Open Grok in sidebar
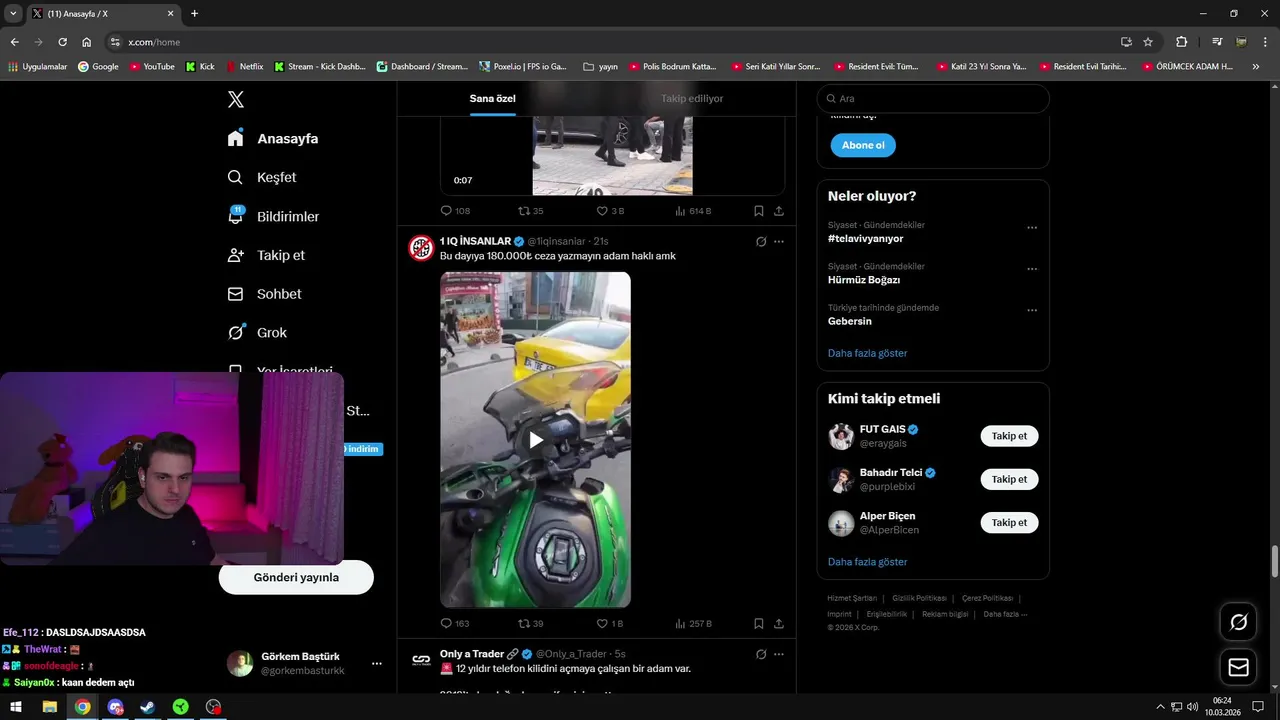Viewport: 1280px width, 720px height. tap(257, 333)
